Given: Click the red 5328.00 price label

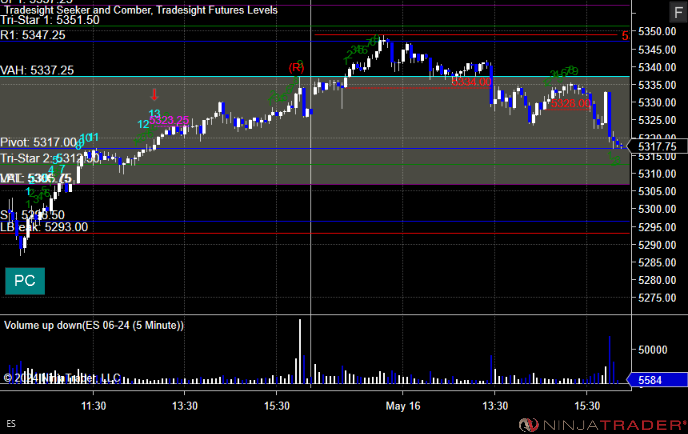Looking at the screenshot, I should coord(571,104).
